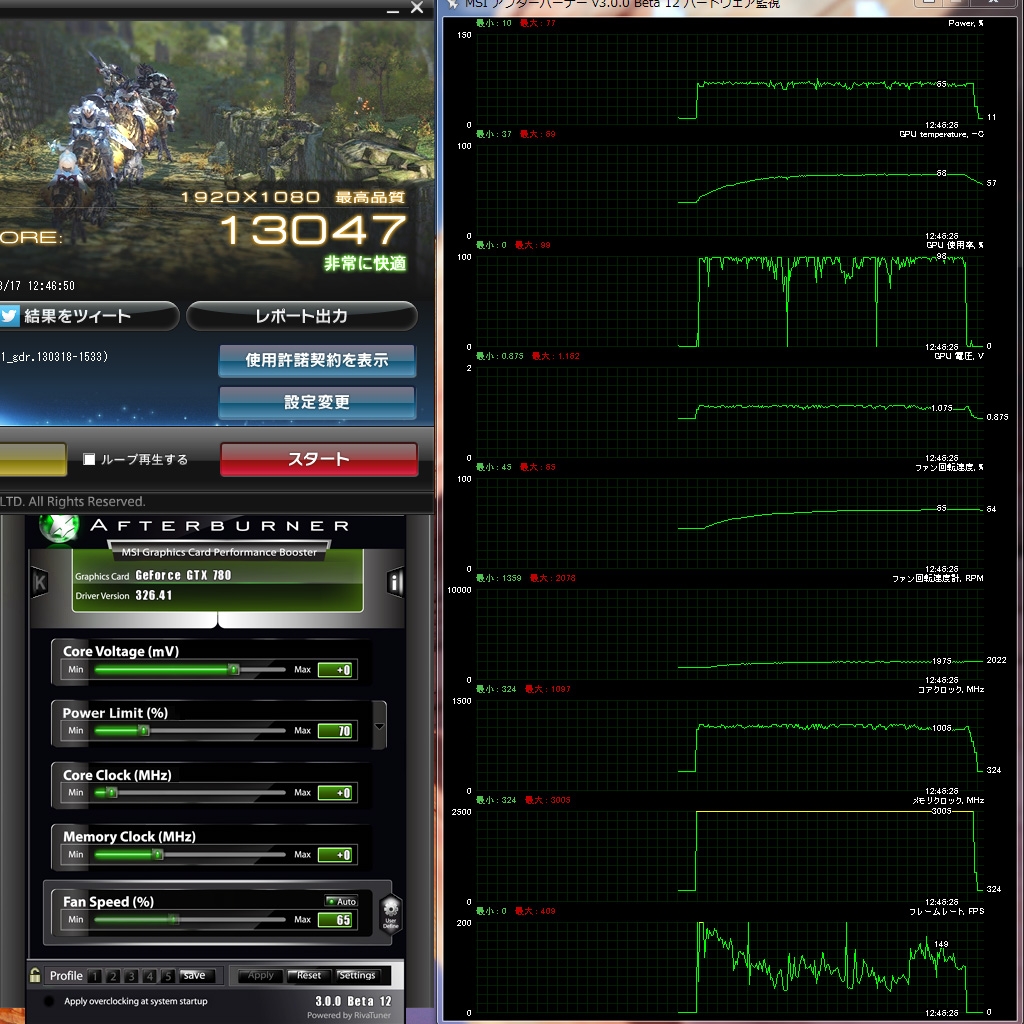Click the 非常に快適 rating text

[x=365, y=263]
